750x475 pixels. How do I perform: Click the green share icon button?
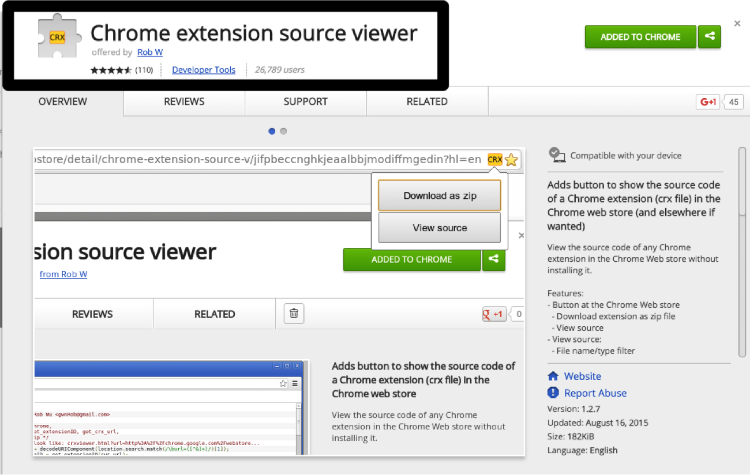point(709,37)
